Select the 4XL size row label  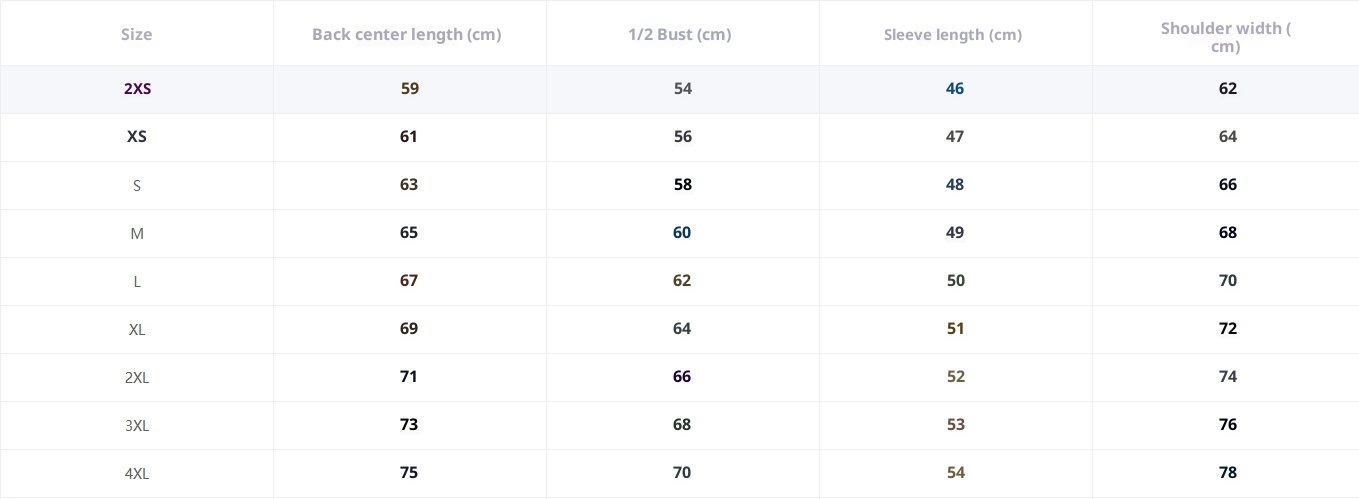pyautogui.click(x=137, y=474)
